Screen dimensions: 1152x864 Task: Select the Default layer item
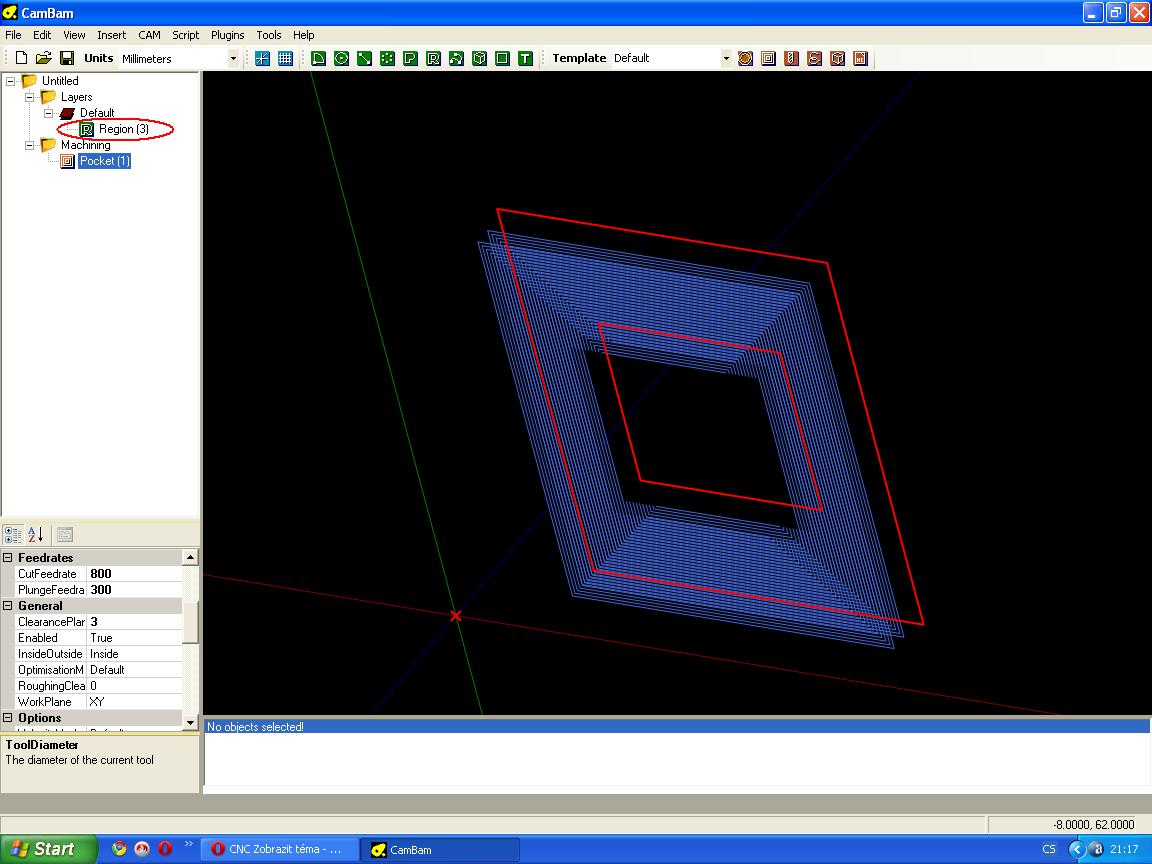pos(97,113)
